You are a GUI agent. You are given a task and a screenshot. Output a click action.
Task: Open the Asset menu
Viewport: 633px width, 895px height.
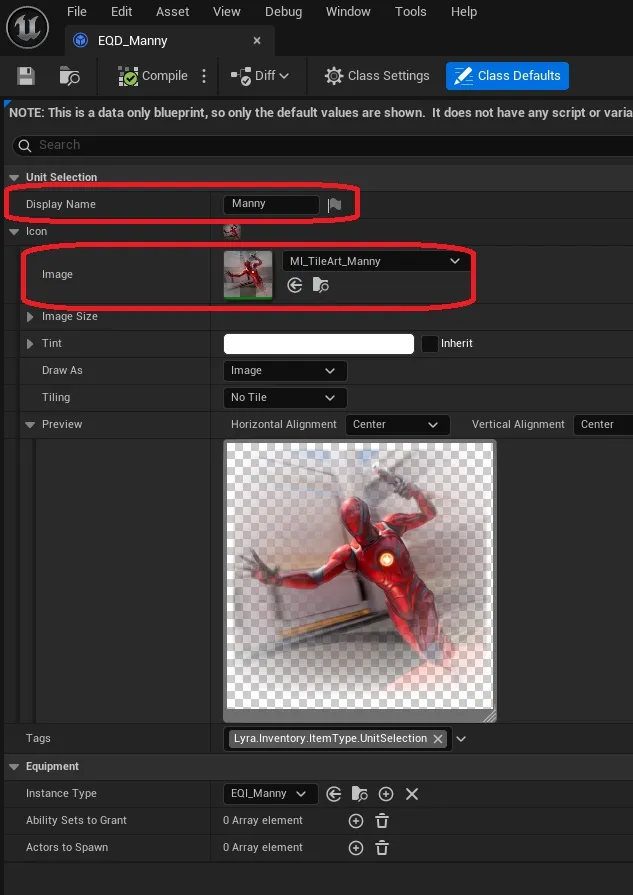(x=172, y=12)
